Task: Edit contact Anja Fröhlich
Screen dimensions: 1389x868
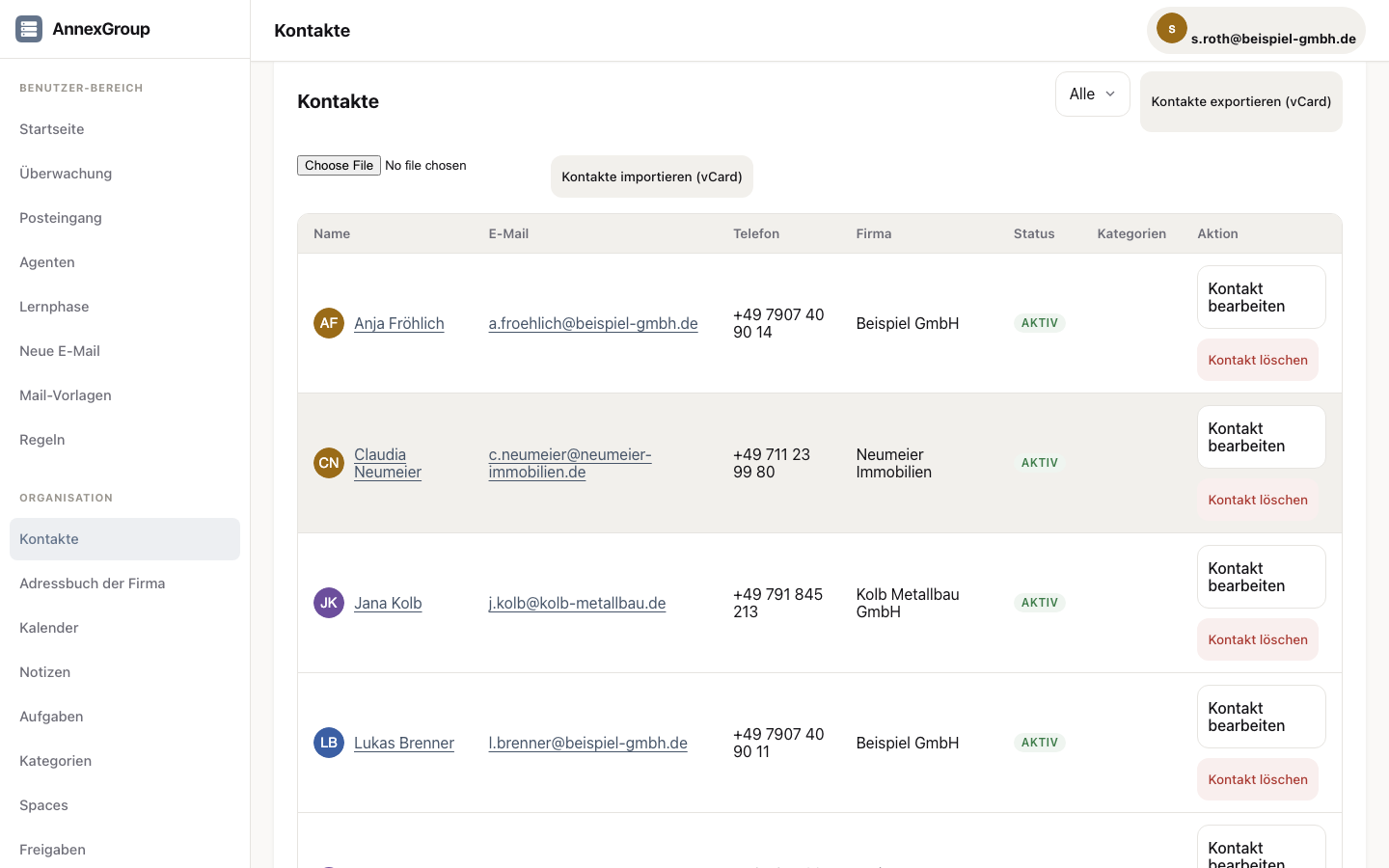Action: coord(1261,297)
